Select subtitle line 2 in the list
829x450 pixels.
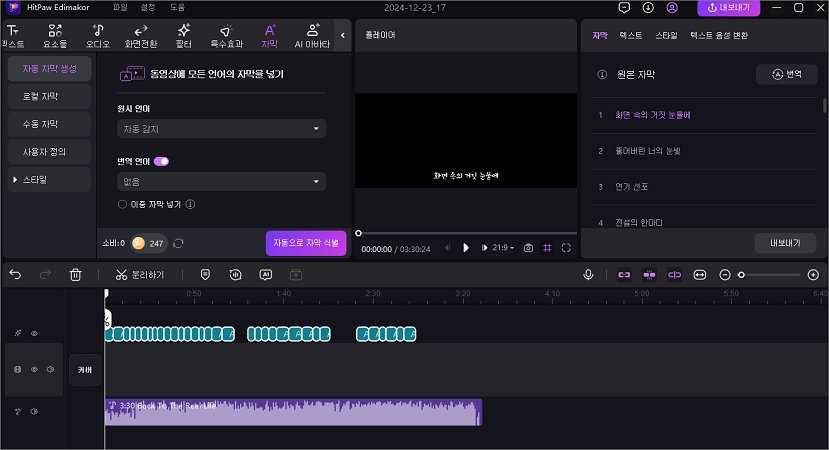pos(704,151)
